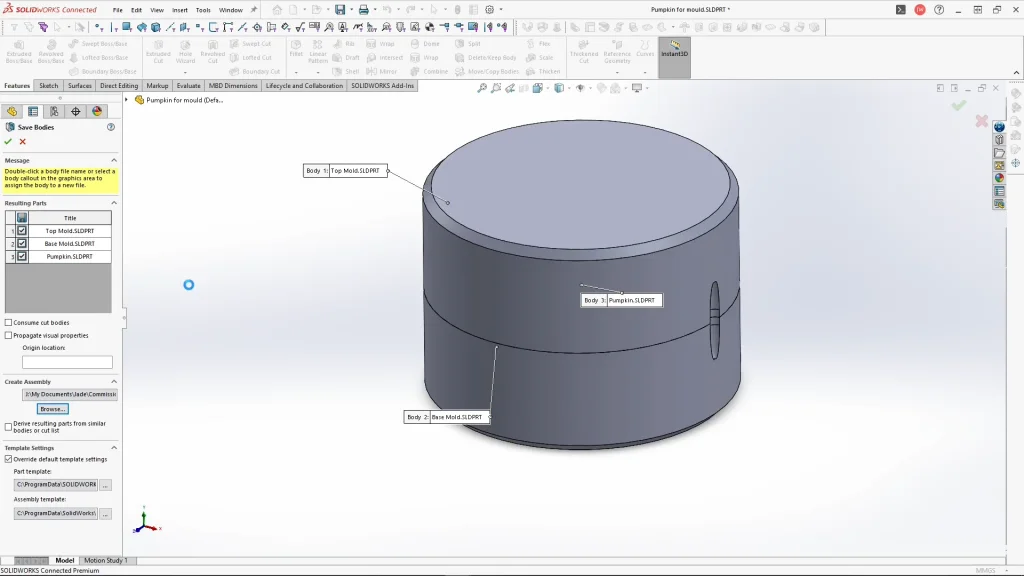
Task: Click the Print icon in top toolbar
Action: [364, 10]
